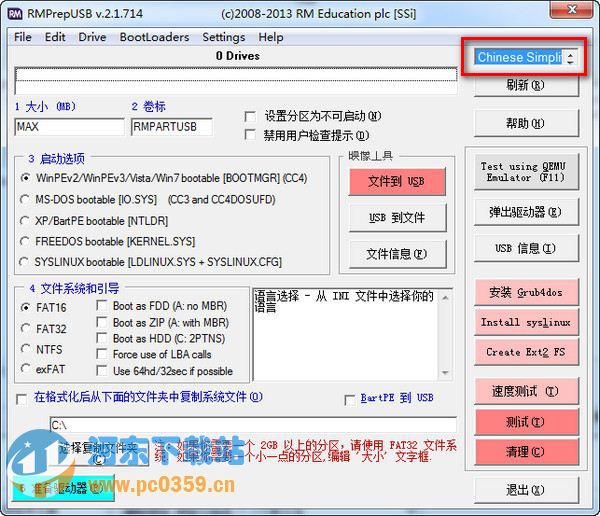Image resolution: width=600 pixels, height=516 pixels.
Task: Toggle 禁用用户检查提示(D) checkbox
Action: [x=250, y=135]
